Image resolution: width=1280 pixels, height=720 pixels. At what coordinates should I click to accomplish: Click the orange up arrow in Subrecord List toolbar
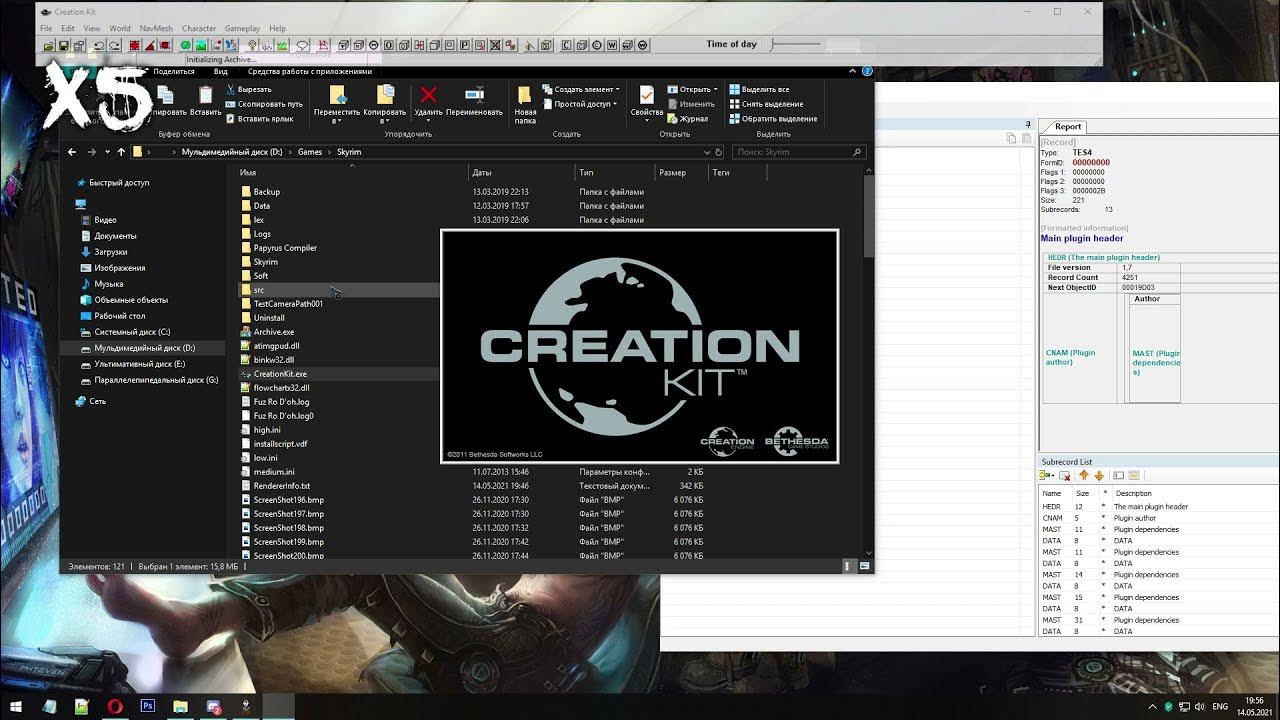click(1083, 476)
